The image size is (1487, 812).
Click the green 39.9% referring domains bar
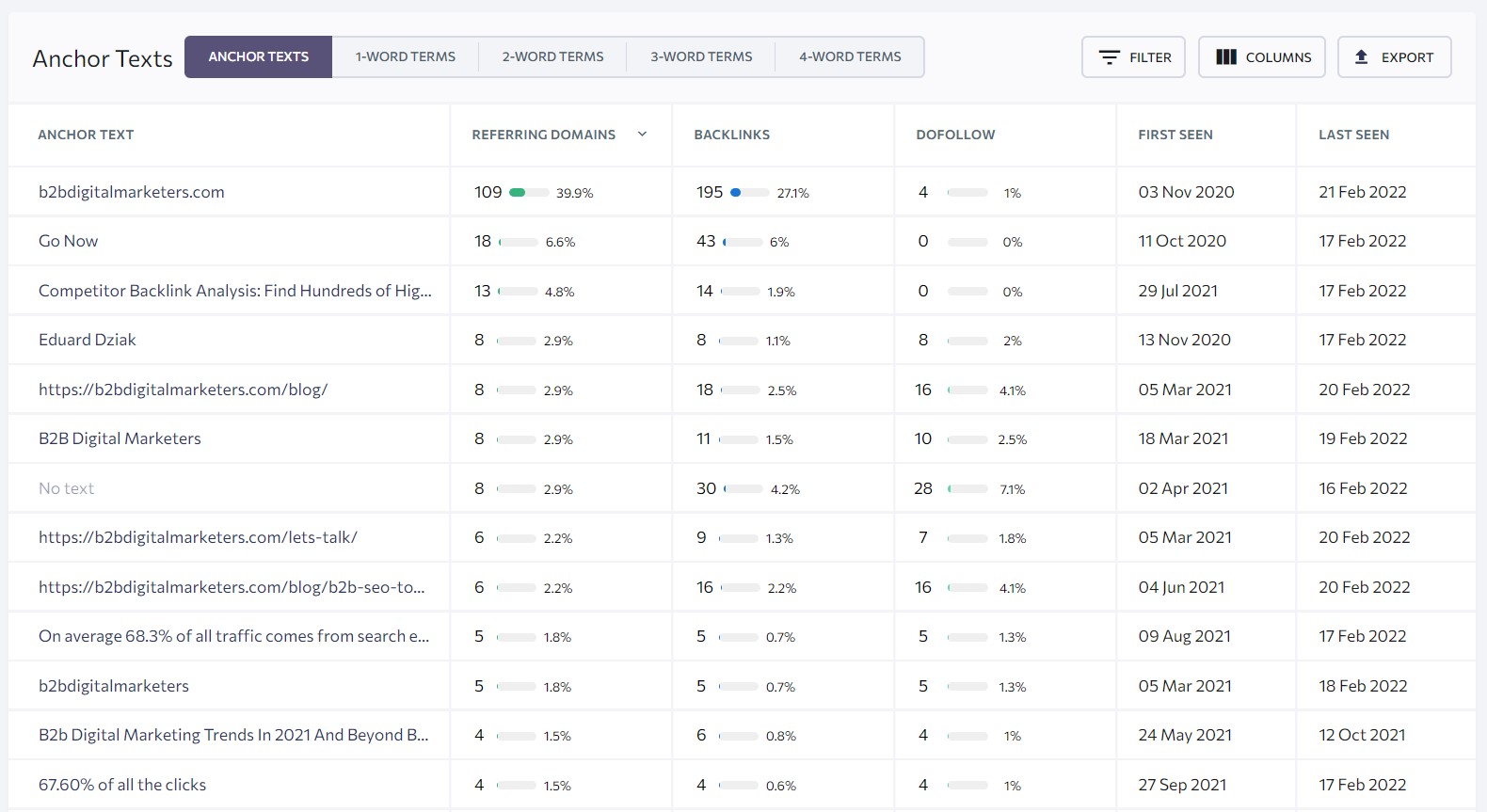(529, 192)
